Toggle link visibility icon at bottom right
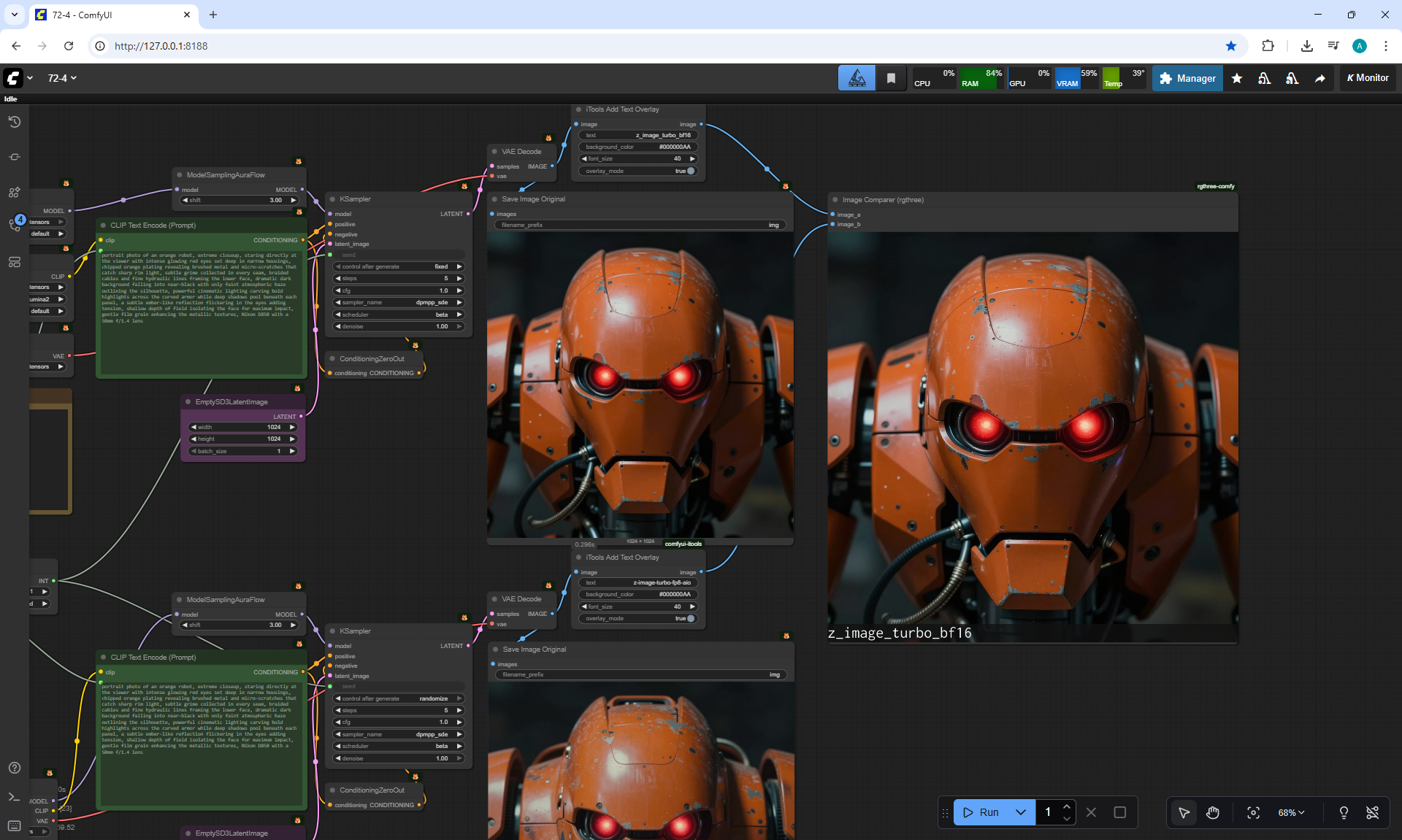Image resolution: width=1402 pixels, height=840 pixels. [1372, 812]
